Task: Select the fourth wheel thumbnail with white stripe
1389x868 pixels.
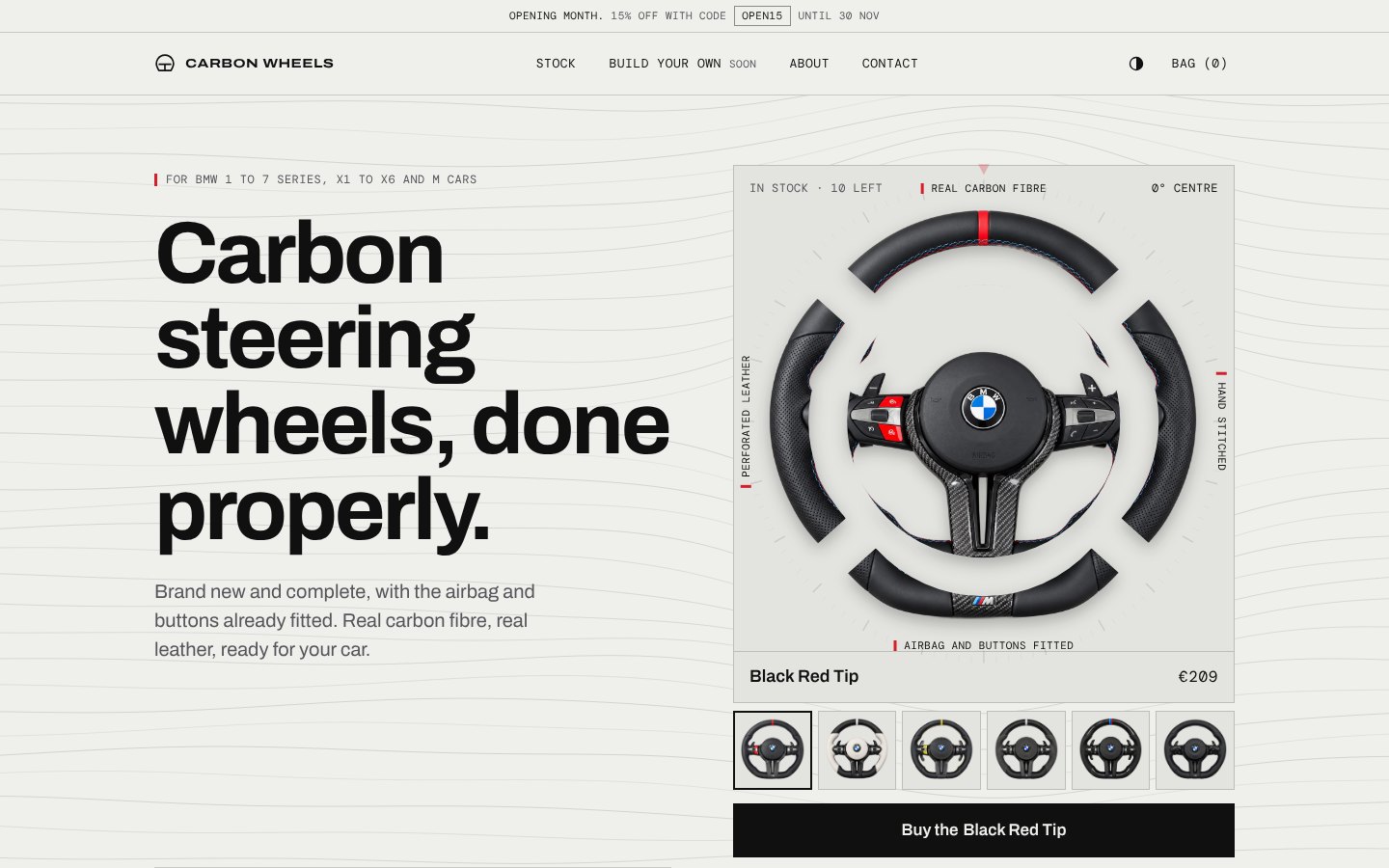Action: click(1026, 750)
